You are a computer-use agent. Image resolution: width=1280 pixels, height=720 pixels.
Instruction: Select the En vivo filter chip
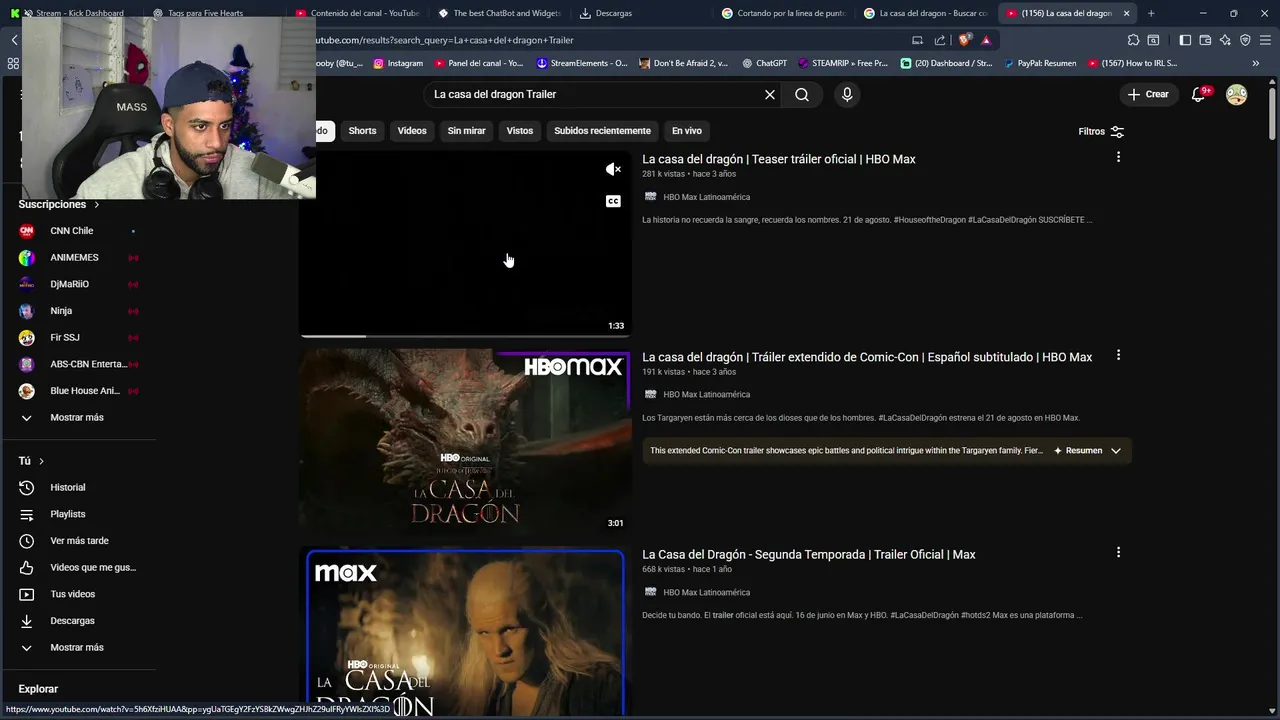click(686, 131)
